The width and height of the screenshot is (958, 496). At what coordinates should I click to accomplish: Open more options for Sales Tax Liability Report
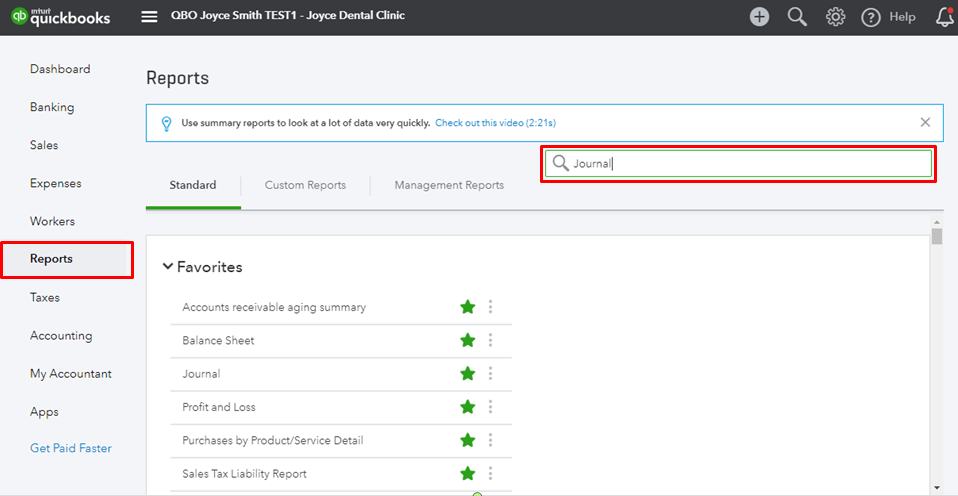(x=490, y=473)
